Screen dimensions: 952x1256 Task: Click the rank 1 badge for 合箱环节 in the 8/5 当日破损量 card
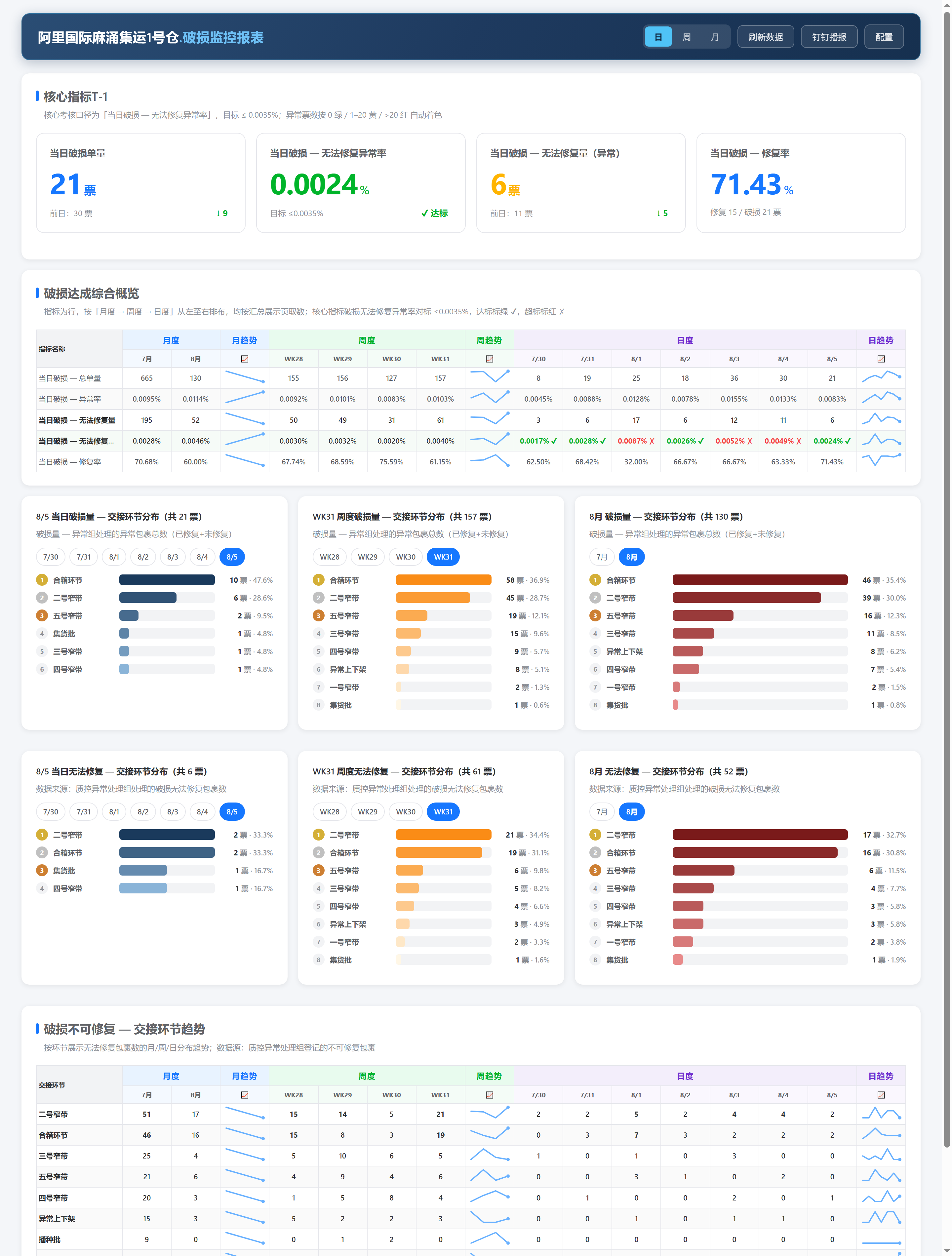41,580
